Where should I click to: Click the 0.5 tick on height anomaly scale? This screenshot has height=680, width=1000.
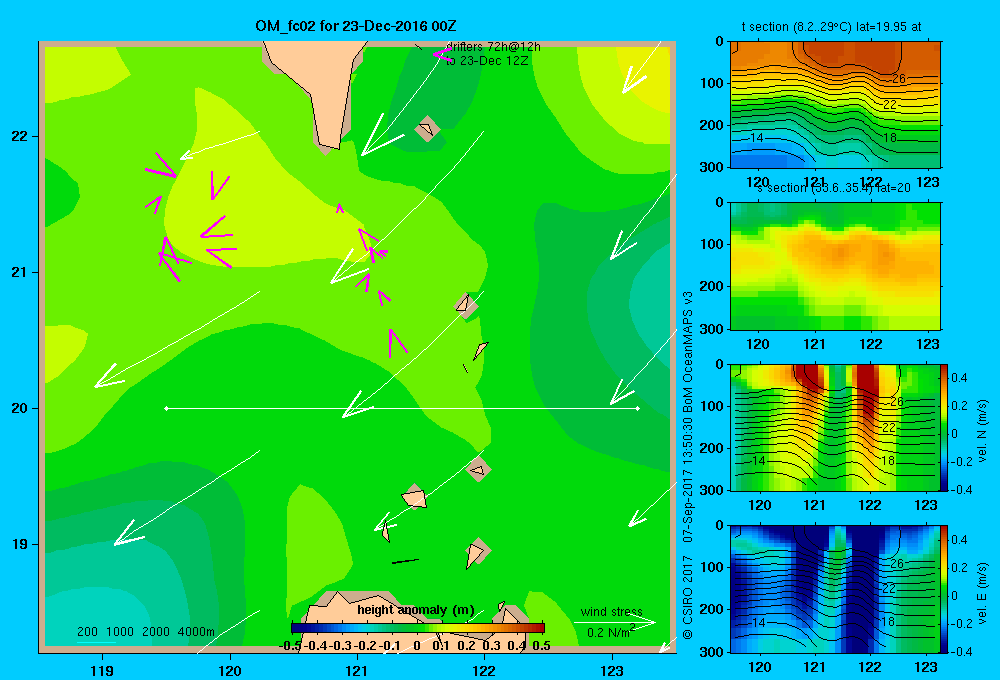pos(541,646)
